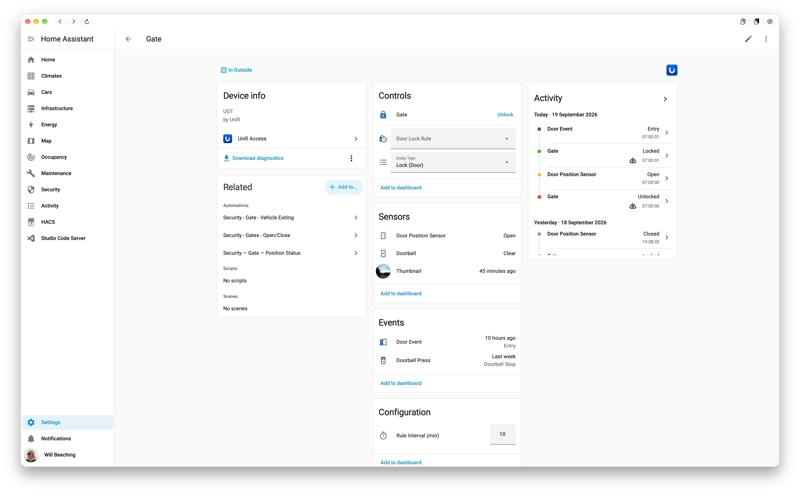800x494 pixels.
Task: Click Add to dashboard under Events
Action: tap(401, 383)
